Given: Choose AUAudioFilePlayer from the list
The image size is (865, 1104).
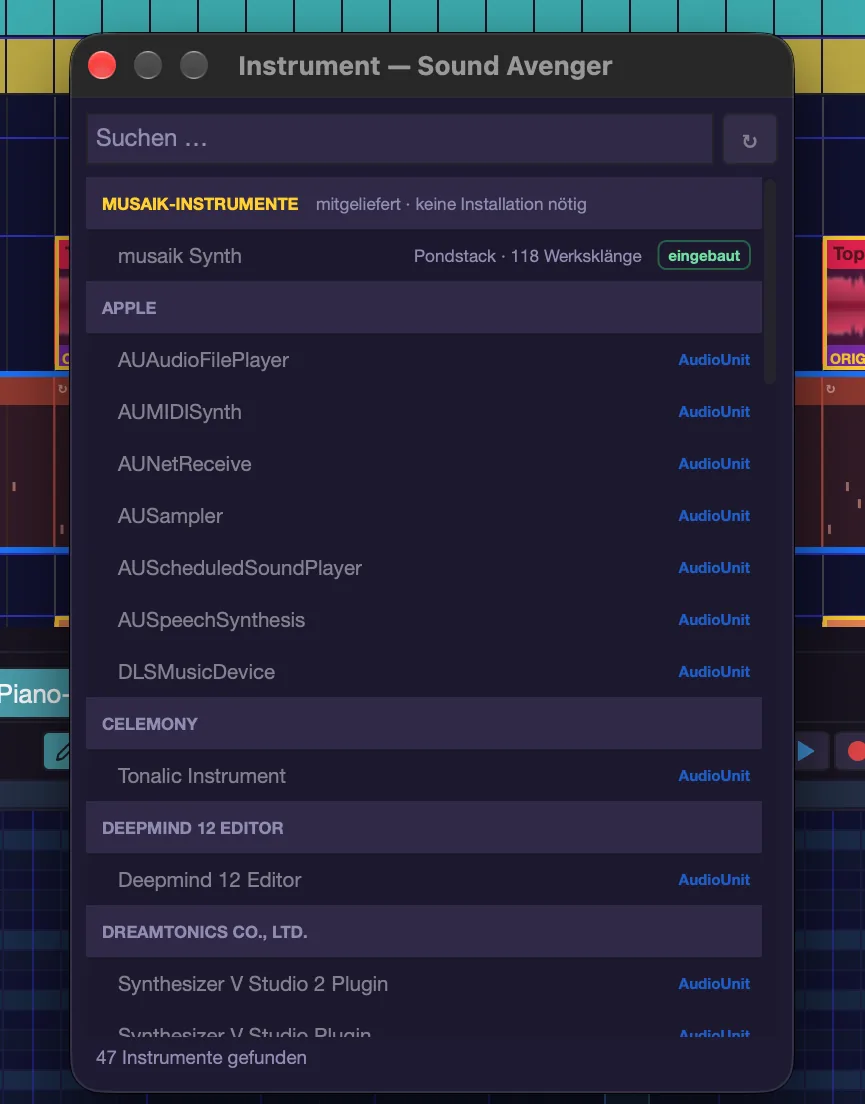Looking at the screenshot, I should tap(424, 360).
